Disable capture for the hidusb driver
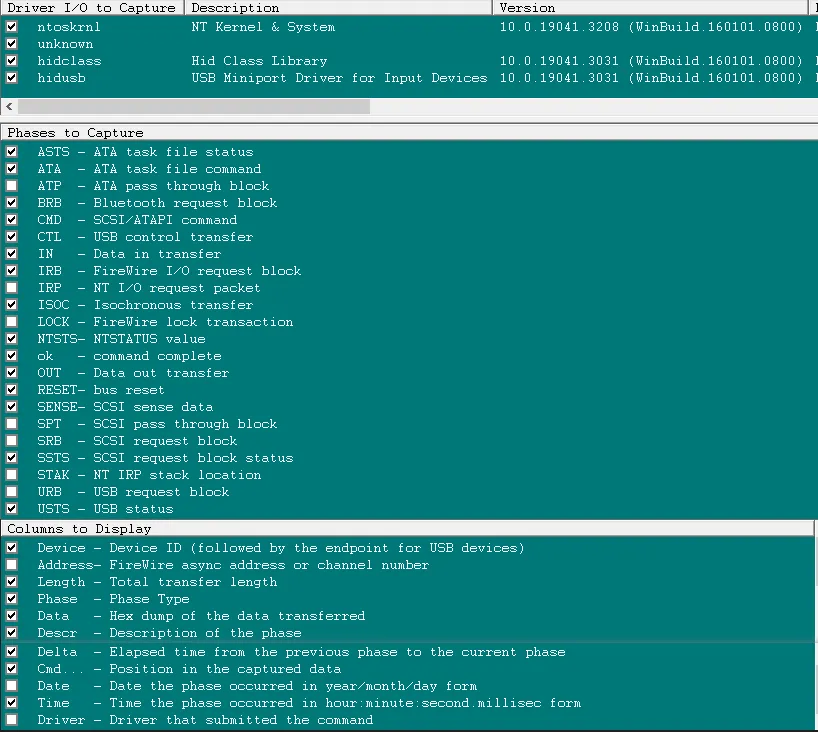 coord(11,78)
